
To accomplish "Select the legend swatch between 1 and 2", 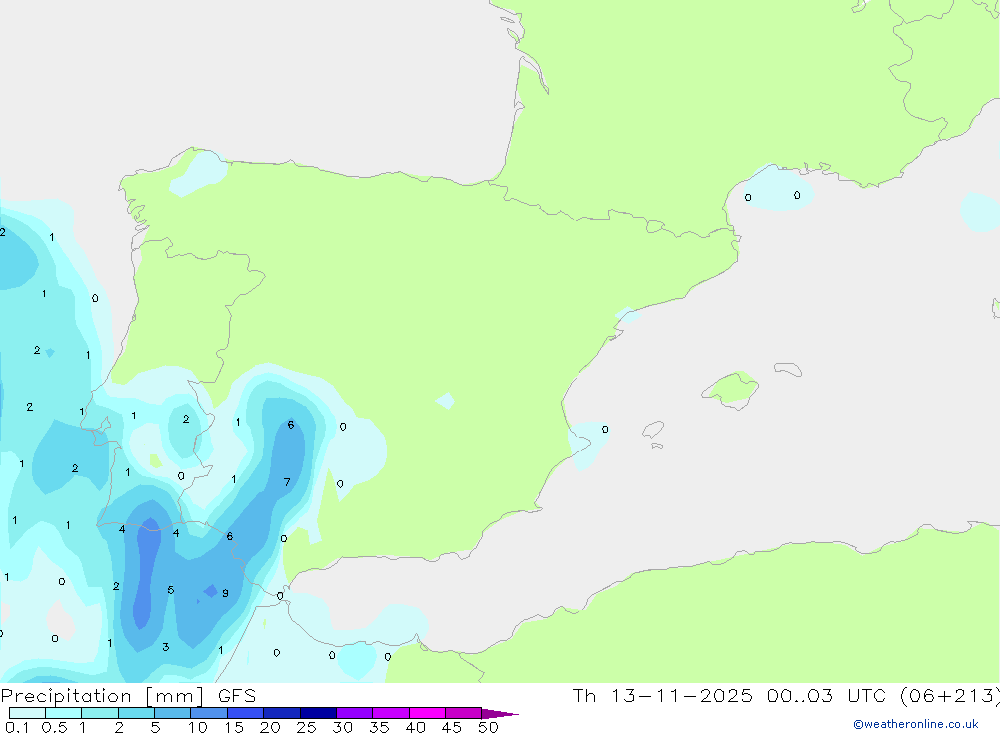I will coord(99,713).
